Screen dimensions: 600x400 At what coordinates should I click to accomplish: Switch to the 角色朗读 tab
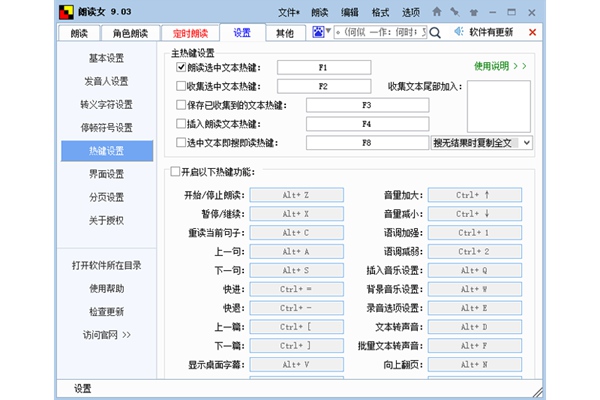130,33
